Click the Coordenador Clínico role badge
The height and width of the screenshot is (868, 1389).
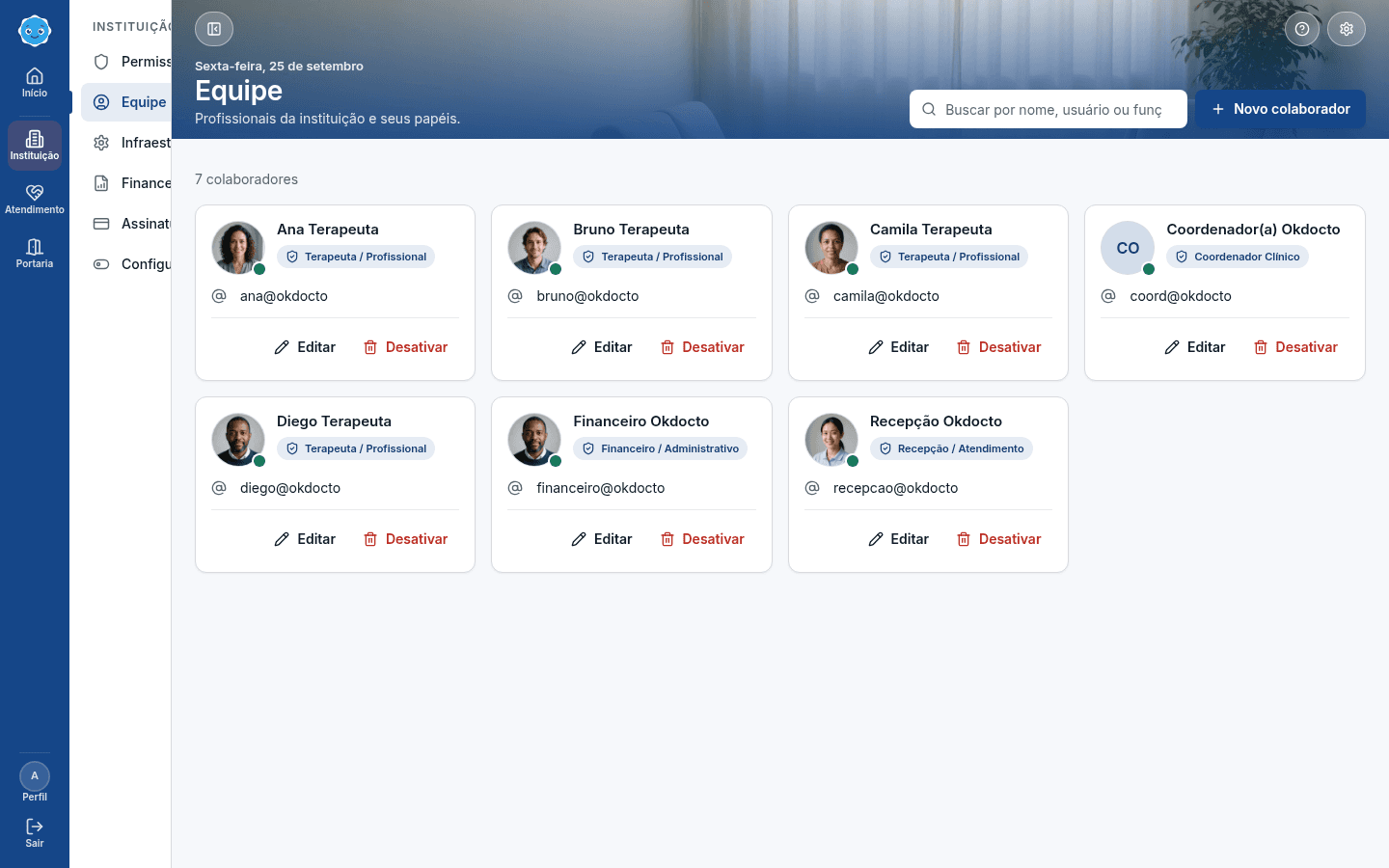tap(1238, 257)
